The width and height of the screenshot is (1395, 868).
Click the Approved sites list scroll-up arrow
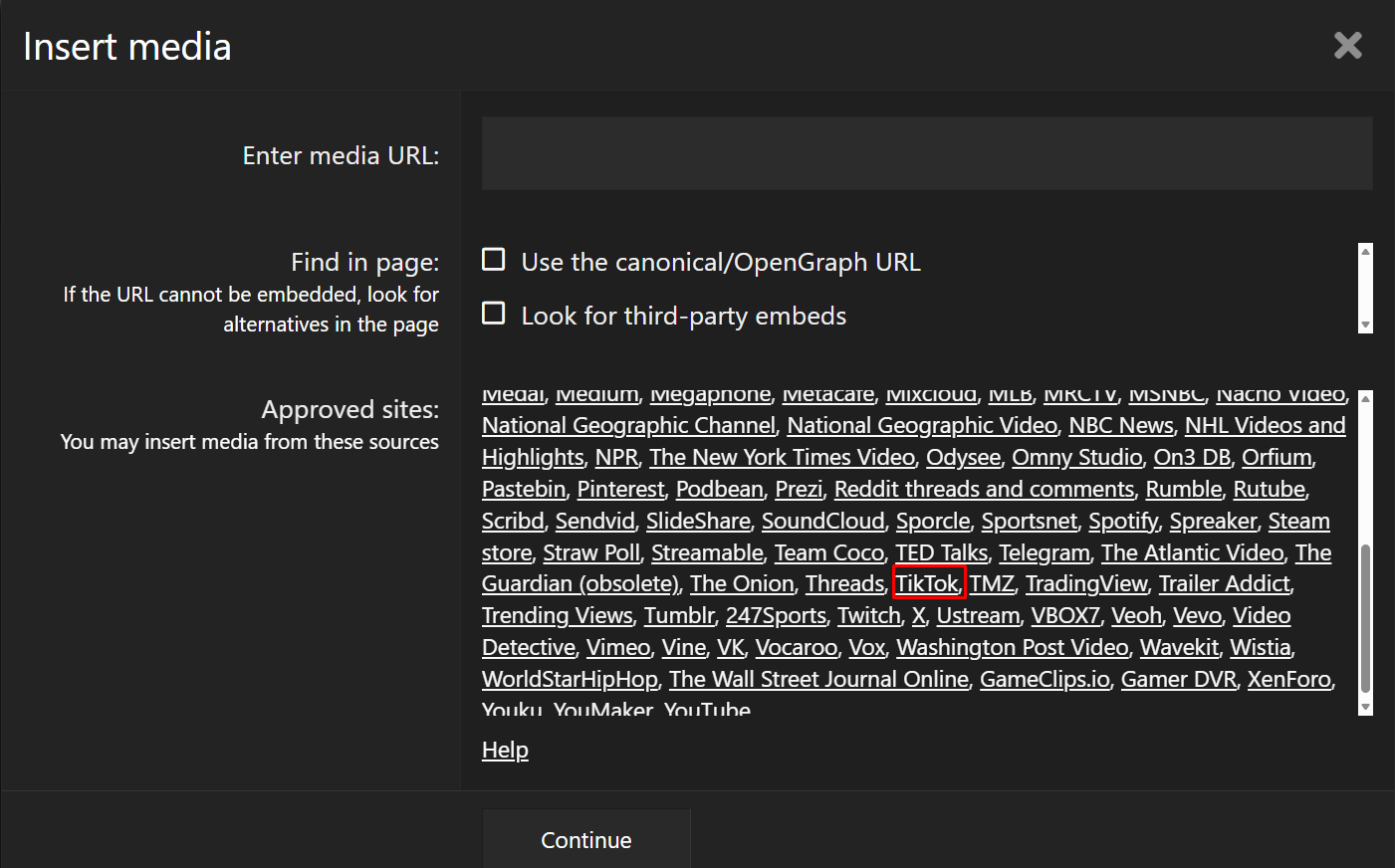pos(1365,398)
